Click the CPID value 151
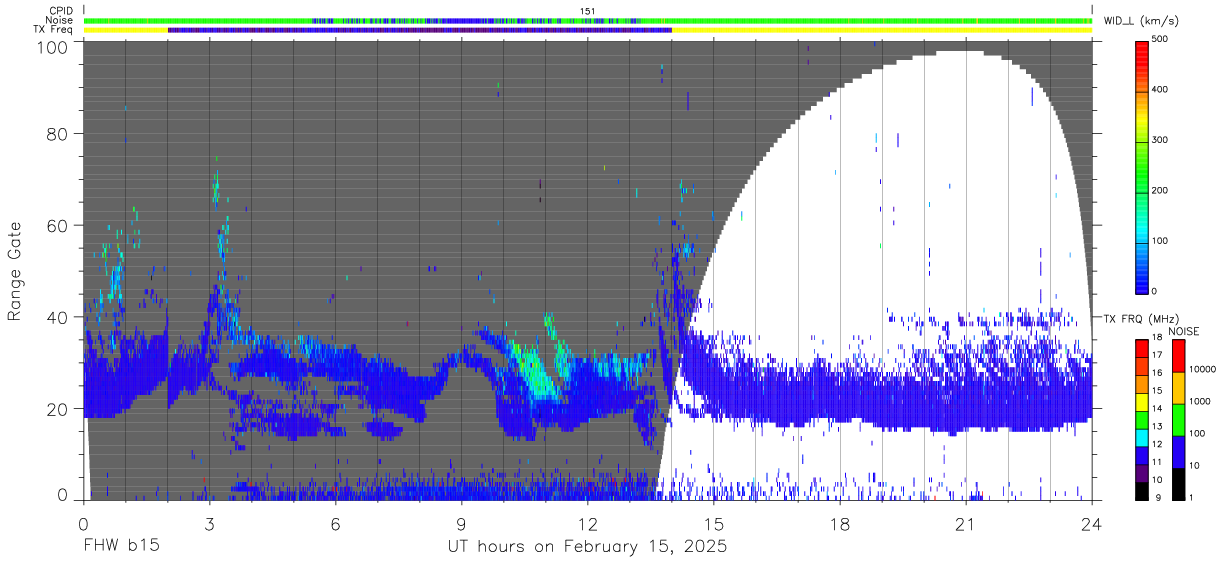The image size is (1228, 567). [588, 11]
